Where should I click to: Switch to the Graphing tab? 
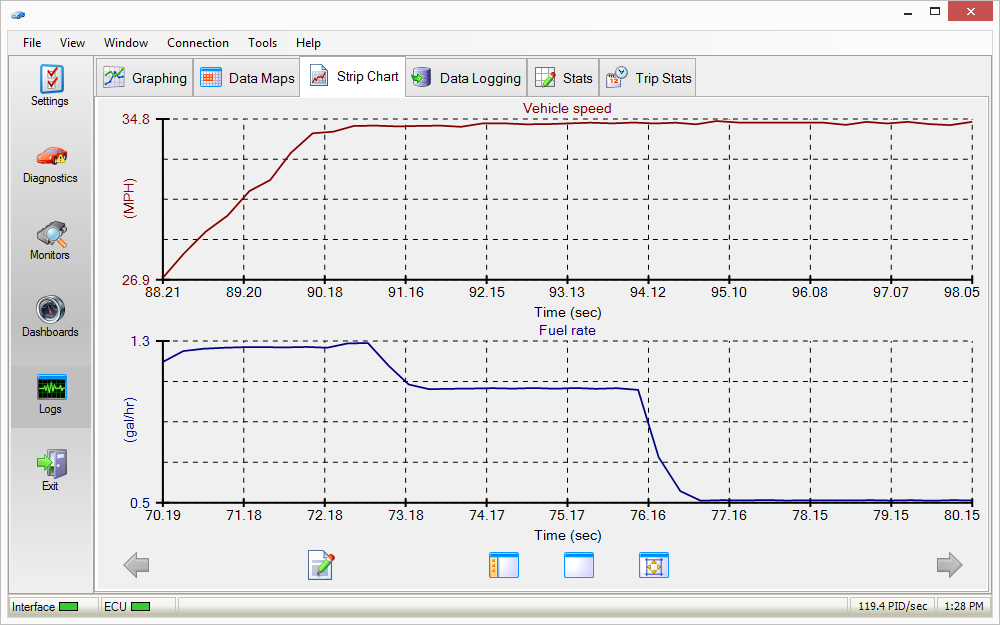click(x=146, y=78)
